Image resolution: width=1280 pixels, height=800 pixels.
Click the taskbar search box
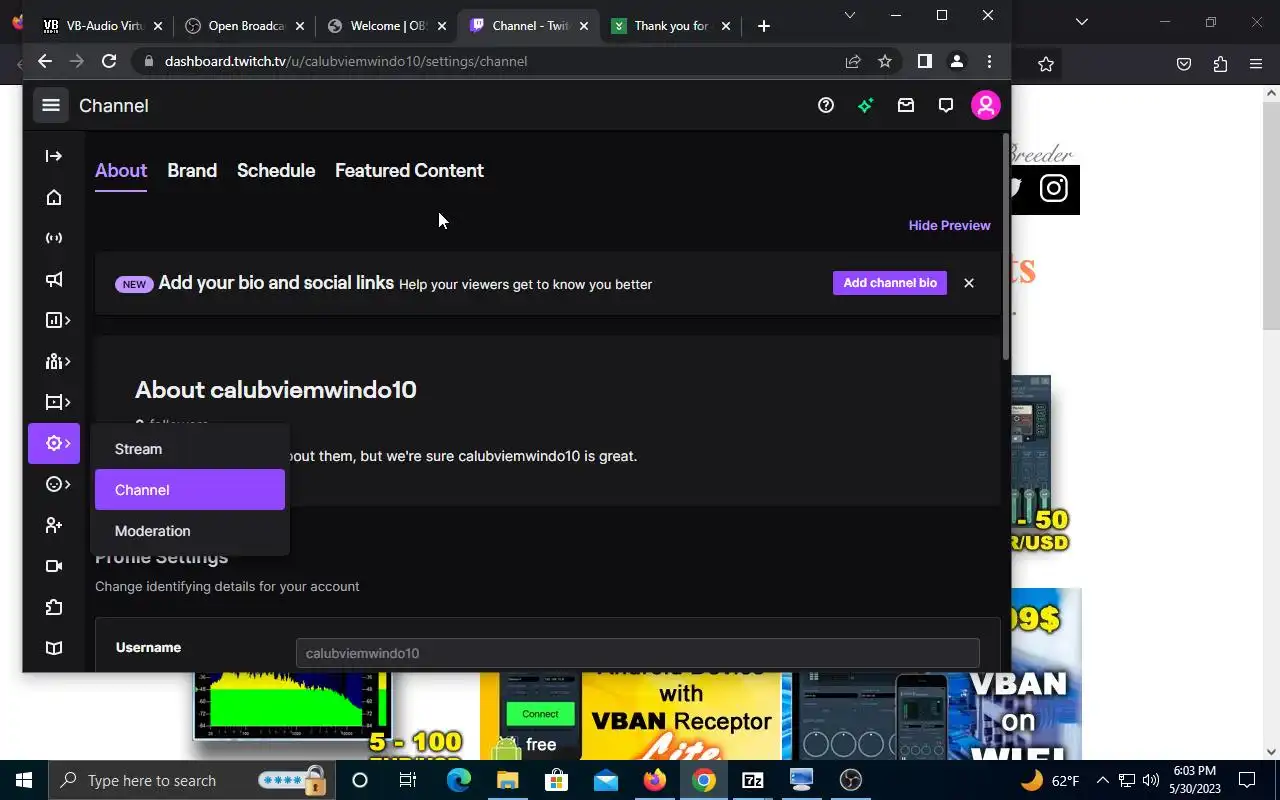click(x=191, y=780)
